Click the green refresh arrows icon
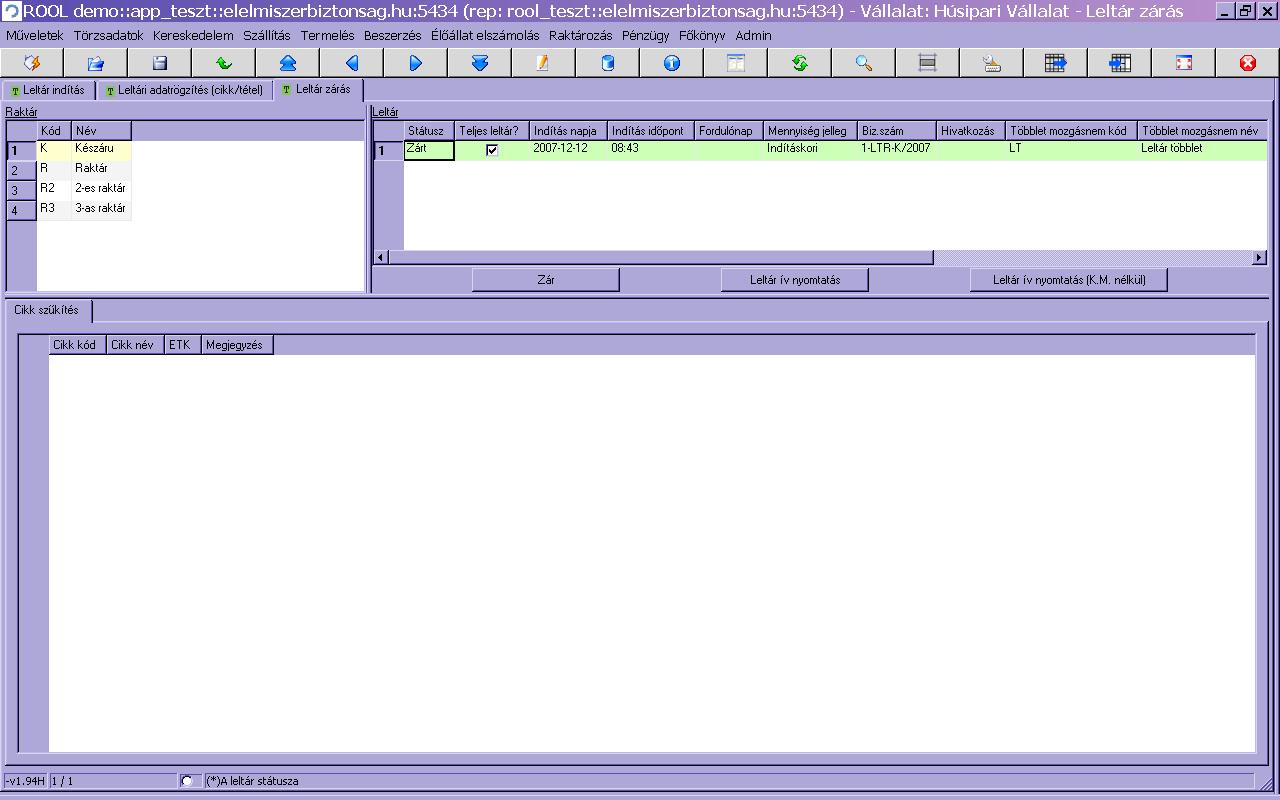Image resolution: width=1280 pixels, height=800 pixels. pos(800,63)
